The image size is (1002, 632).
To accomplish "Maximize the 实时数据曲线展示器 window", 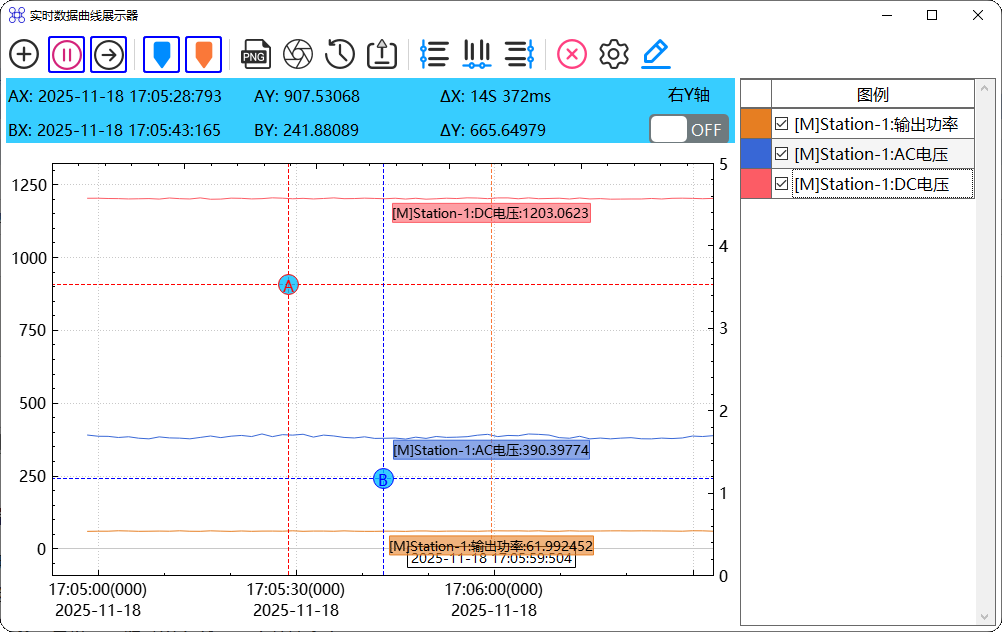I will [932, 15].
